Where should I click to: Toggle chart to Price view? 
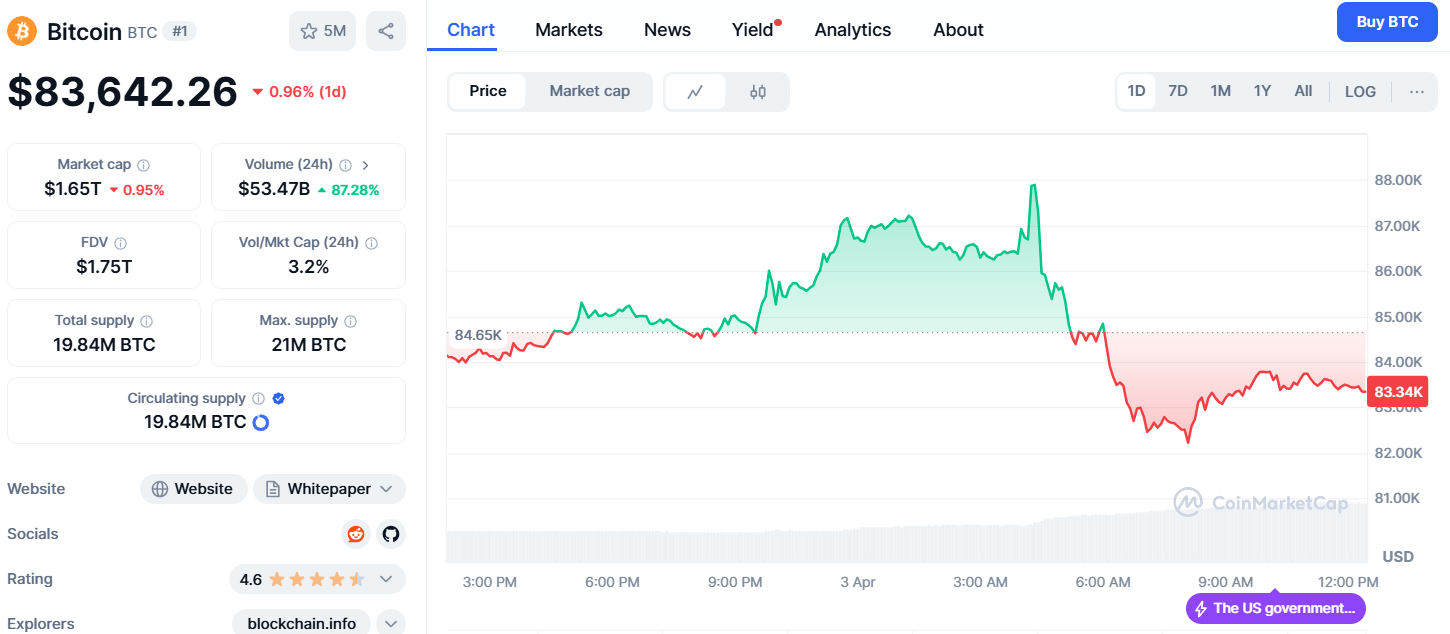tap(488, 91)
